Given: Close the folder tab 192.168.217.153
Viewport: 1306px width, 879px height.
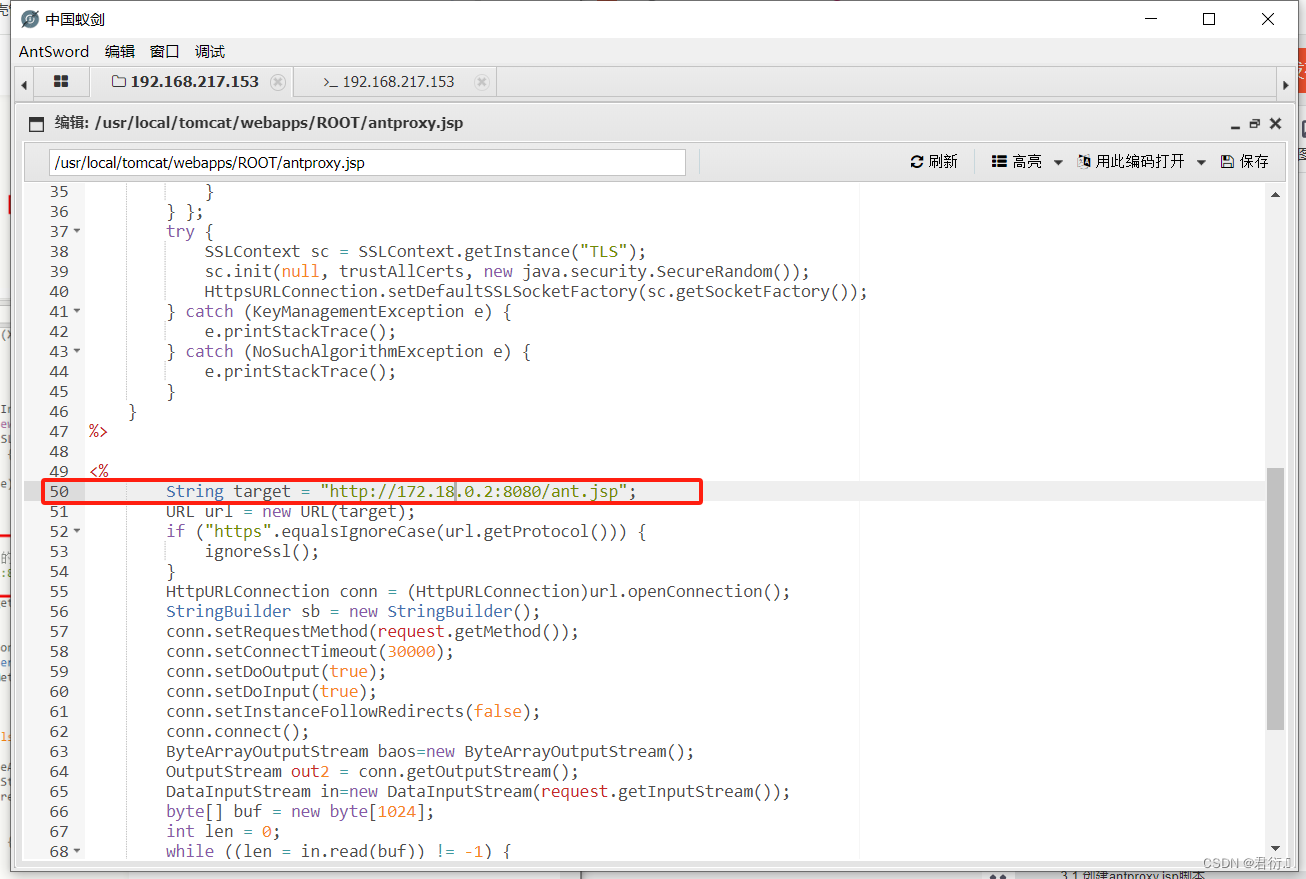Looking at the screenshot, I should (278, 82).
